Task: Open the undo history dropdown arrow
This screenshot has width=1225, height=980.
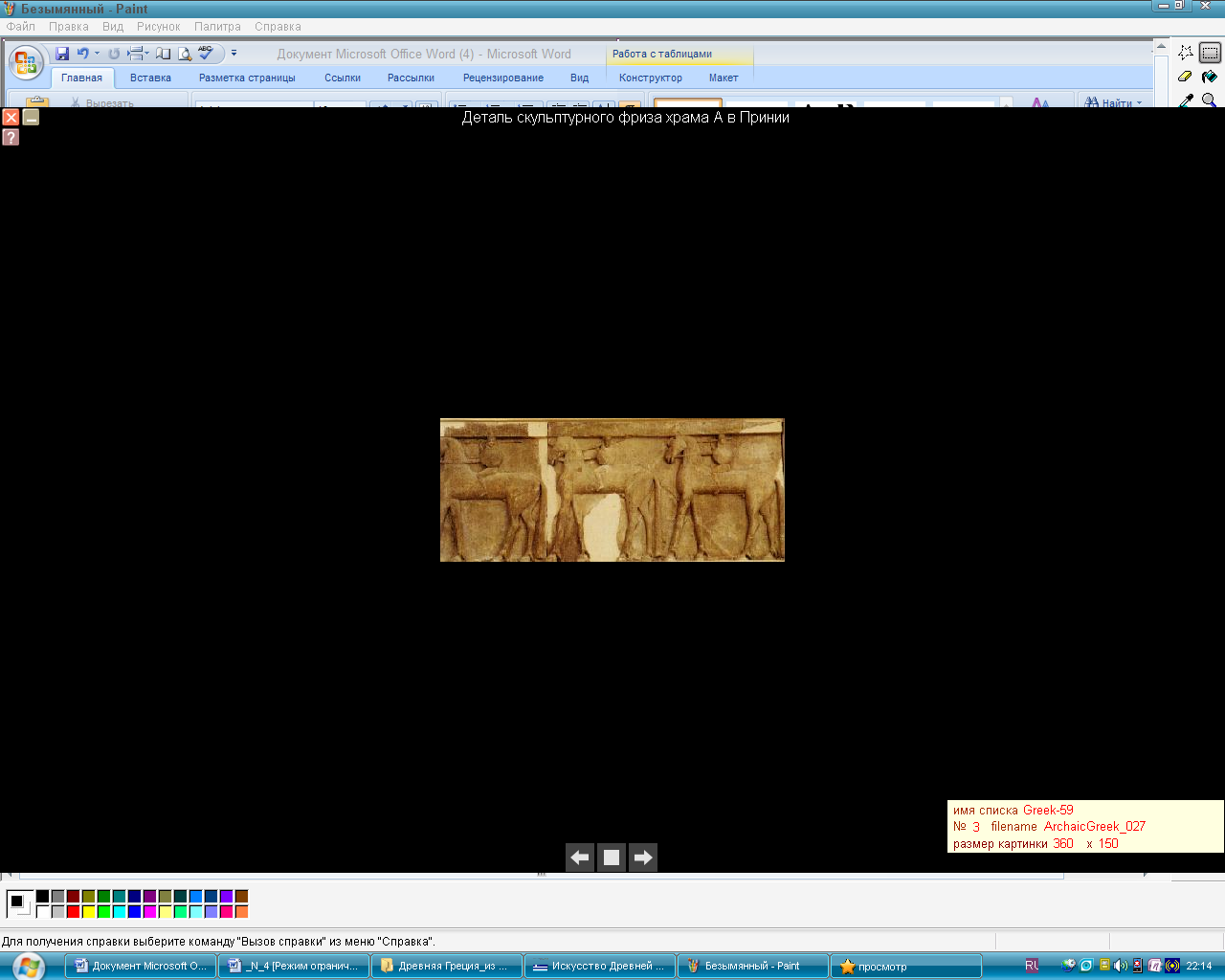Action: pos(97,54)
